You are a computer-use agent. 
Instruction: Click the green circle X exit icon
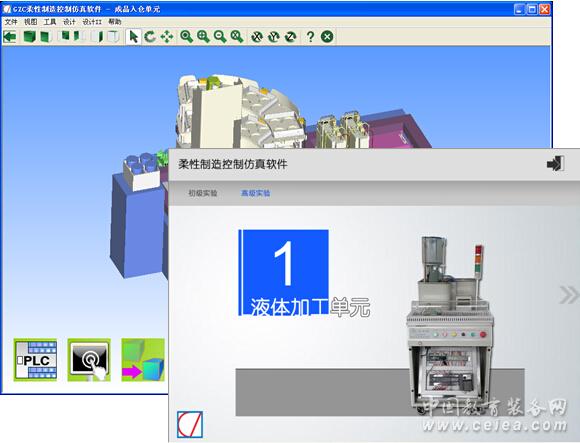pyautogui.click(x=327, y=37)
